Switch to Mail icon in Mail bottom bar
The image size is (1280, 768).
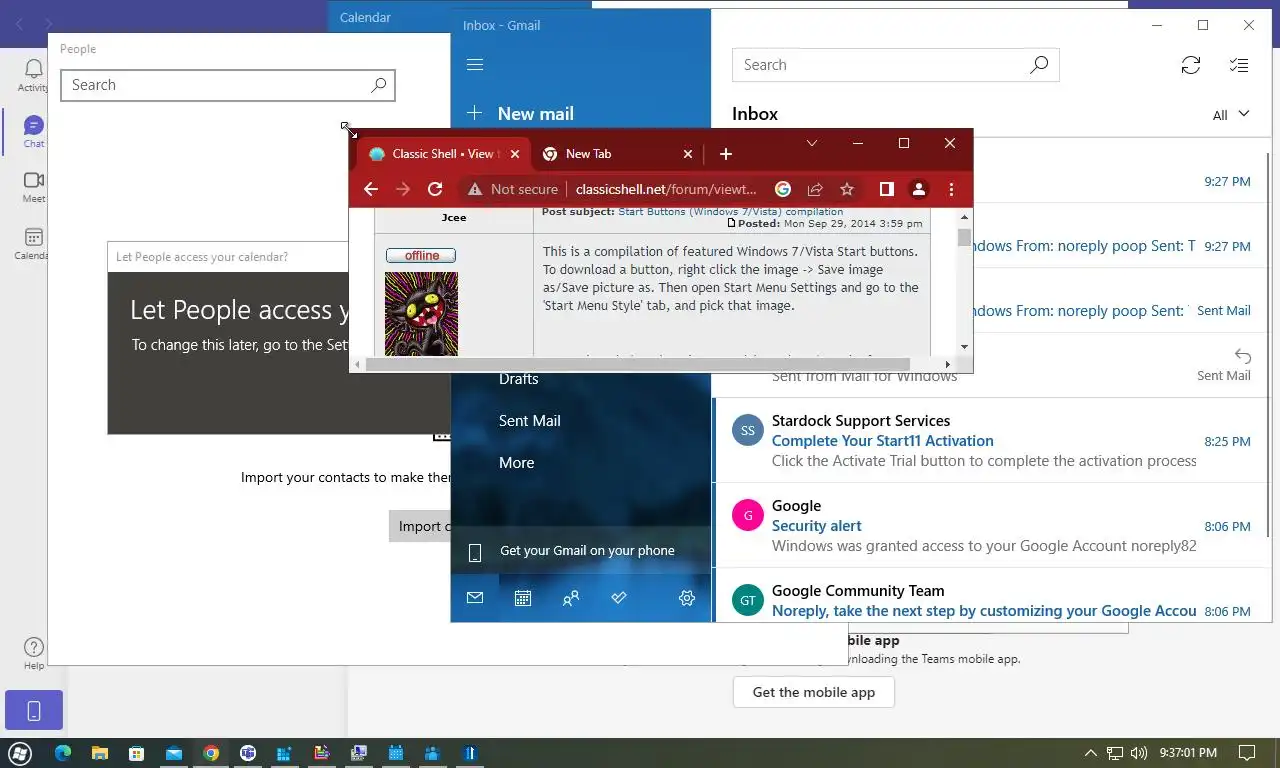[x=475, y=598]
